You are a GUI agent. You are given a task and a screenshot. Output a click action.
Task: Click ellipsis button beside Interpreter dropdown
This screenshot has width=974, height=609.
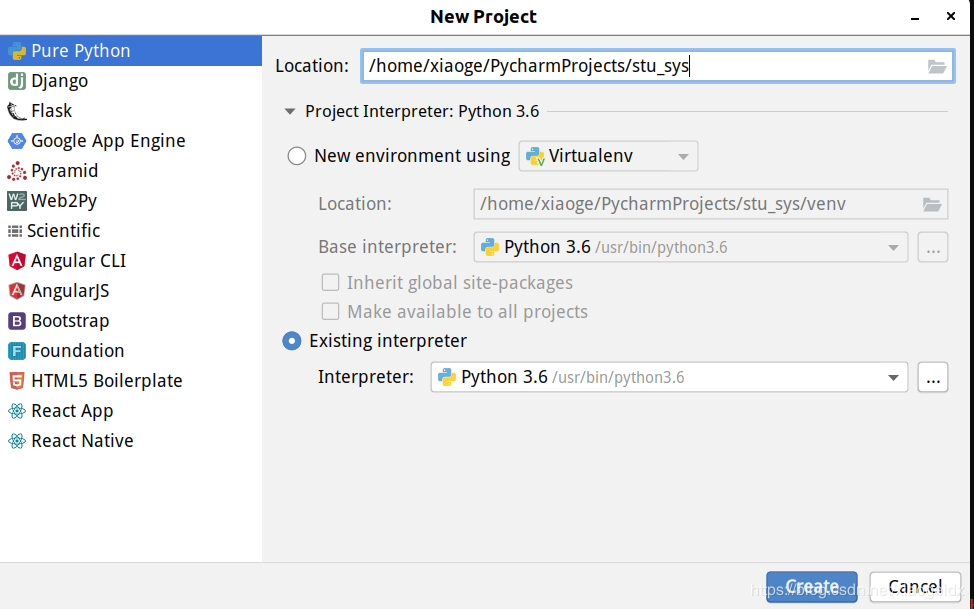pyautogui.click(x=933, y=377)
